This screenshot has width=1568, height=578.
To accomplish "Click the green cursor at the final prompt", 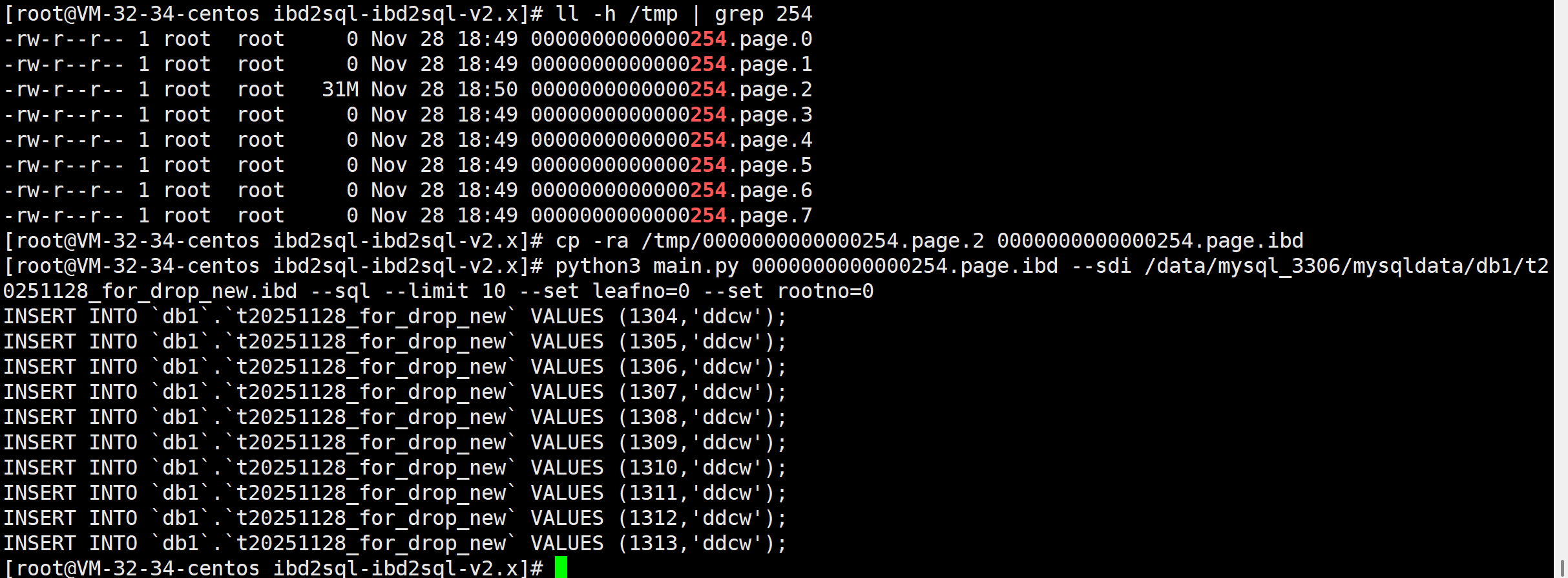I will (561, 567).
